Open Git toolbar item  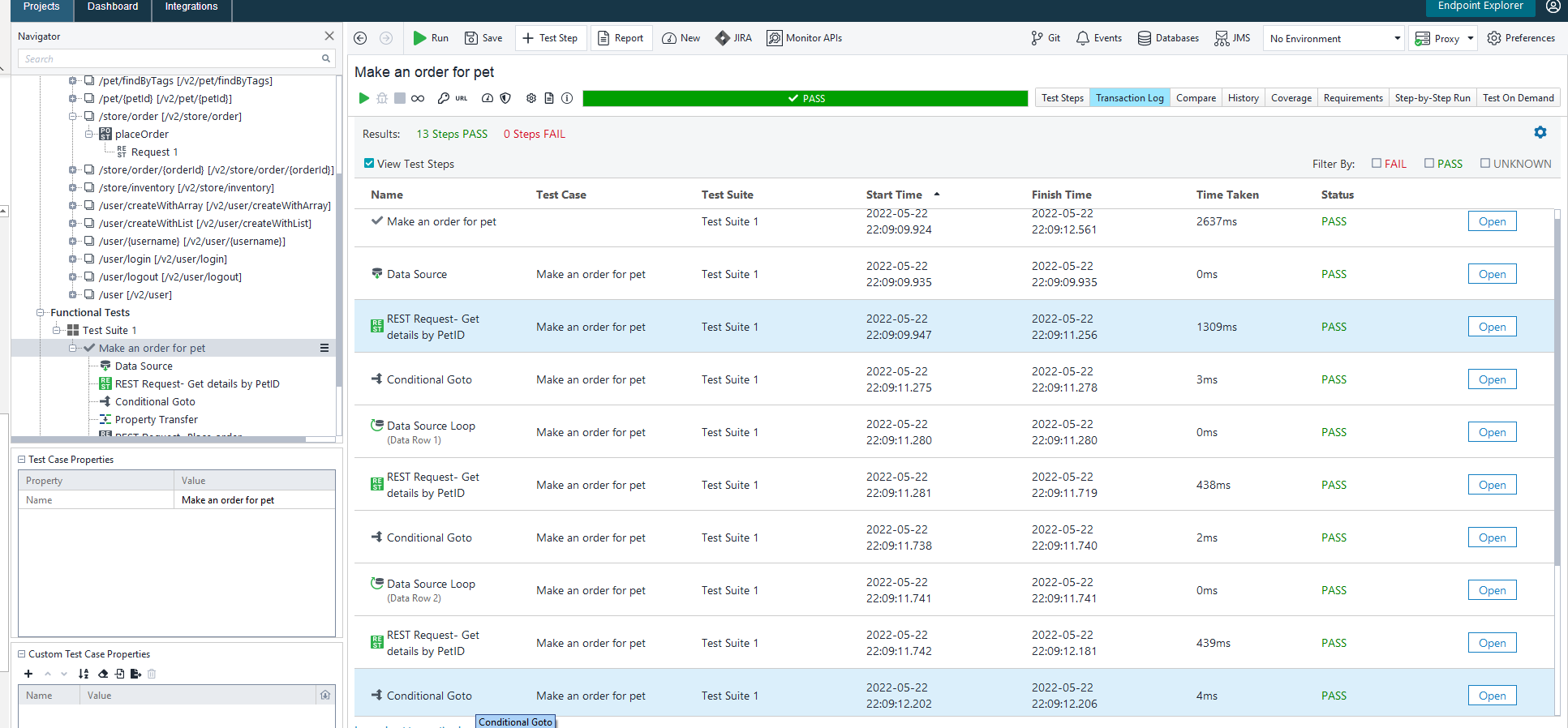(1046, 38)
